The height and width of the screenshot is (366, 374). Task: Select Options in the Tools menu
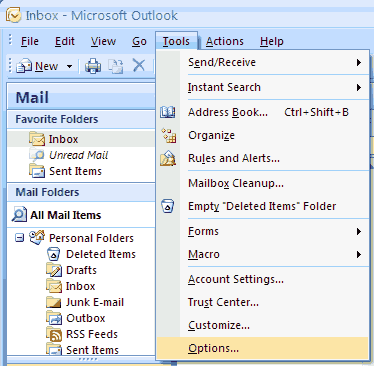pyautogui.click(x=263, y=348)
